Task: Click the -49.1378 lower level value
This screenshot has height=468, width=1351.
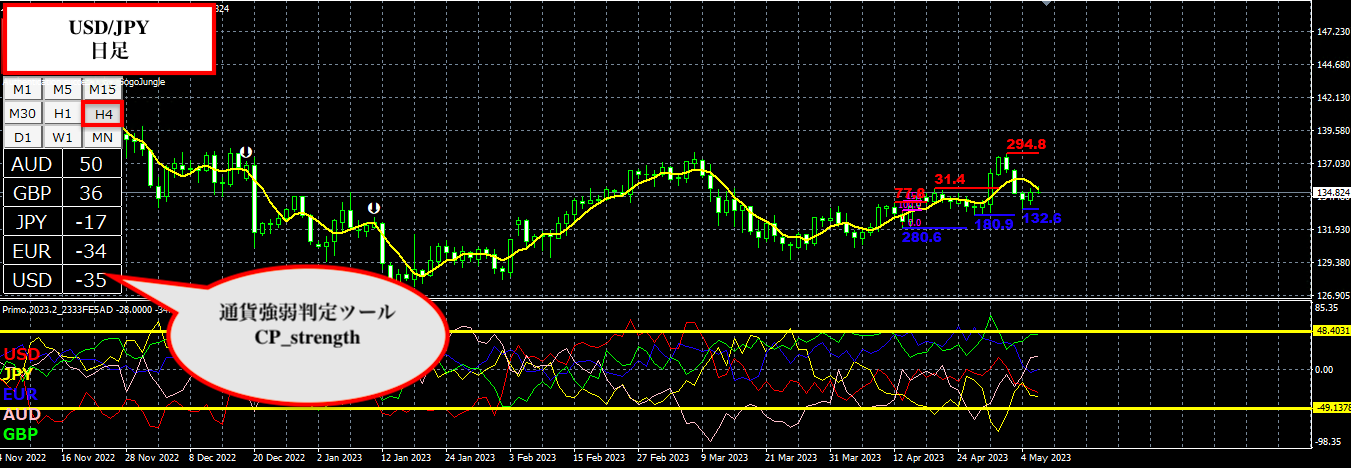Action: click(1330, 407)
